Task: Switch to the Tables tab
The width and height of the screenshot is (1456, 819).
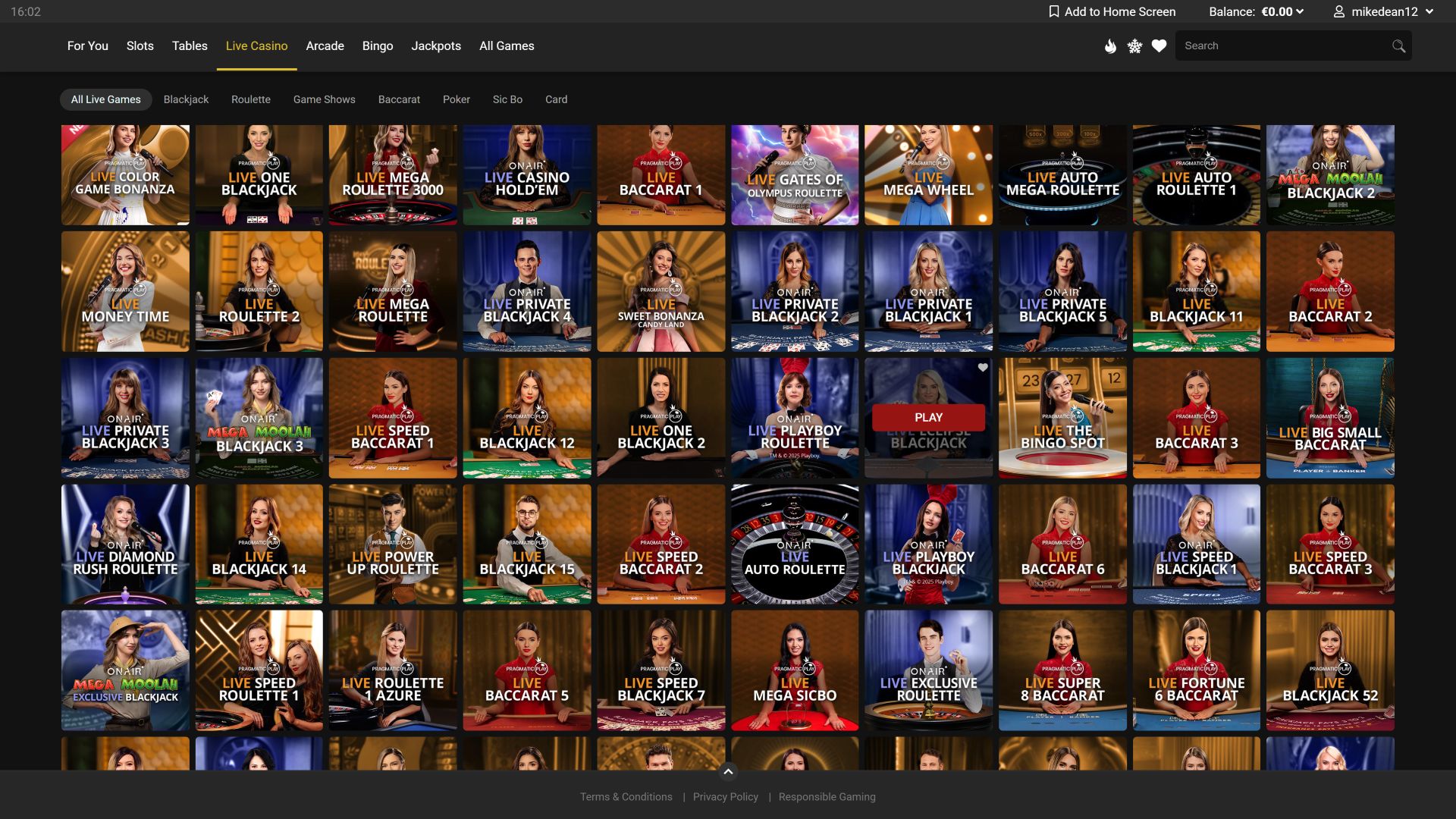Action: tap(190, 46)
